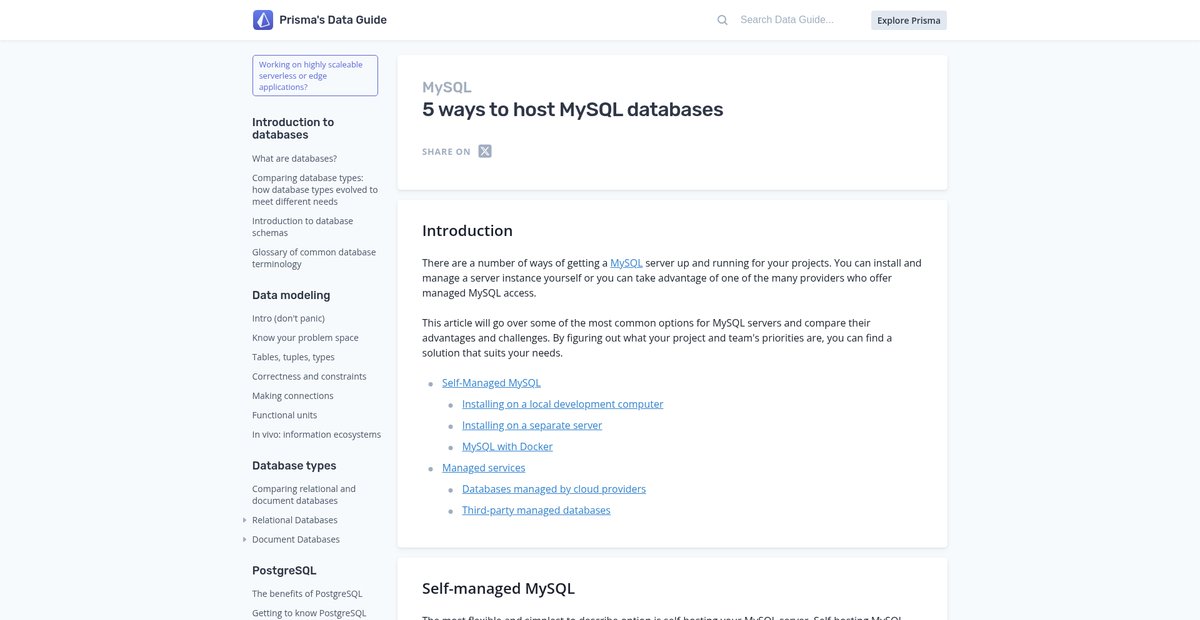Select Document Databases tree item label
Screen dimensions: 1200x620
point(296,539)
